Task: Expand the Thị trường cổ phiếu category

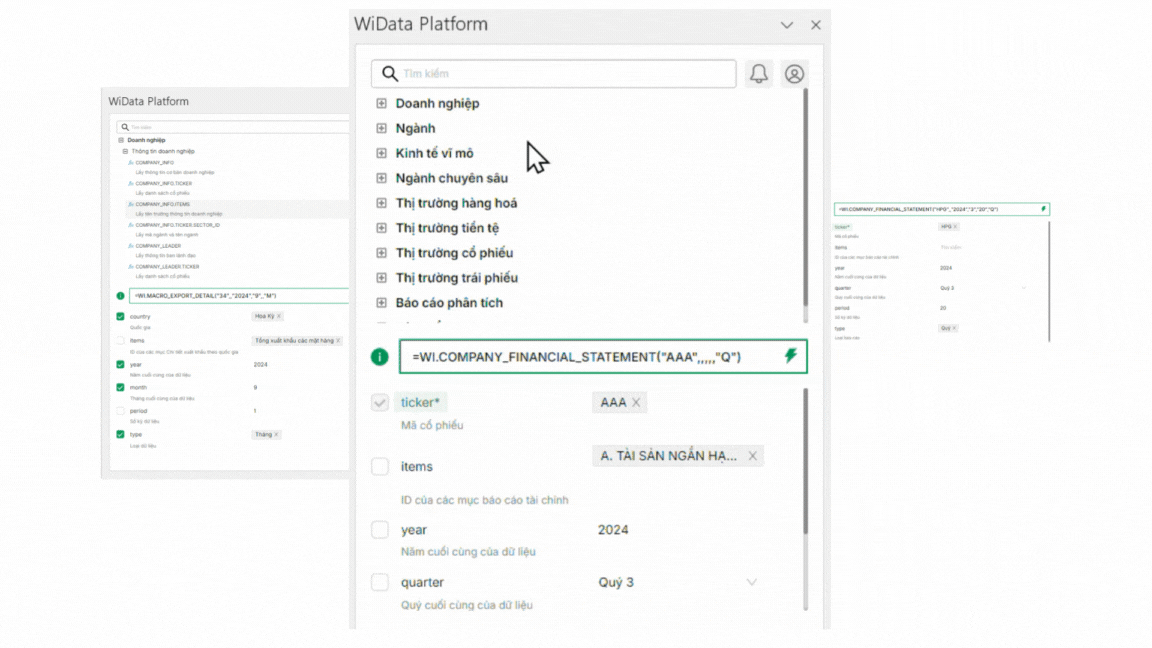Action: point(381,253)
